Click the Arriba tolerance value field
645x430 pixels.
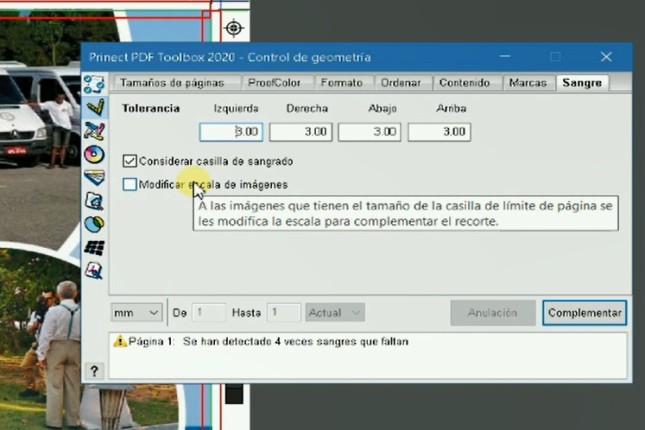coord(439,131)
